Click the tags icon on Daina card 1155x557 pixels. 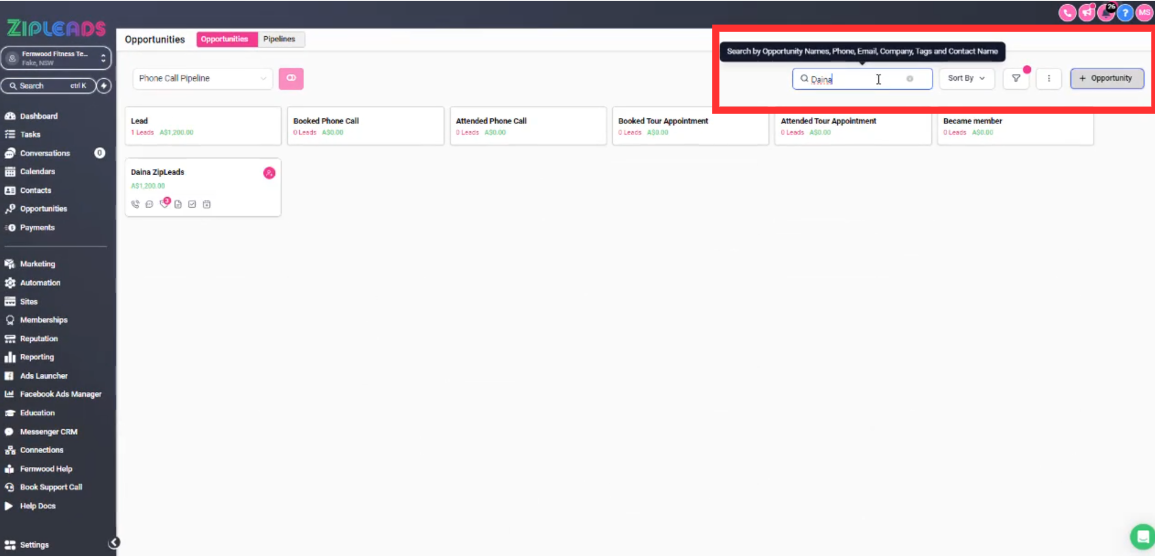point(164,204)
